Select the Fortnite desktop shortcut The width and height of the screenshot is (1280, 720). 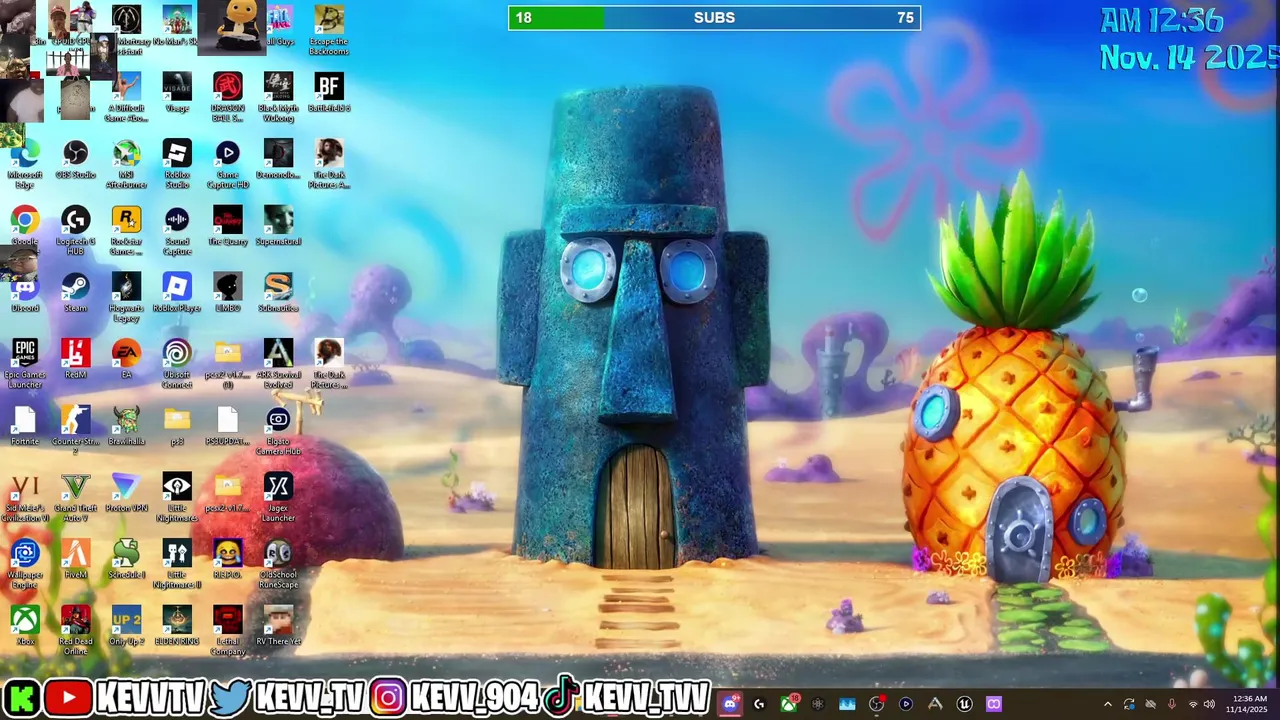25,426
